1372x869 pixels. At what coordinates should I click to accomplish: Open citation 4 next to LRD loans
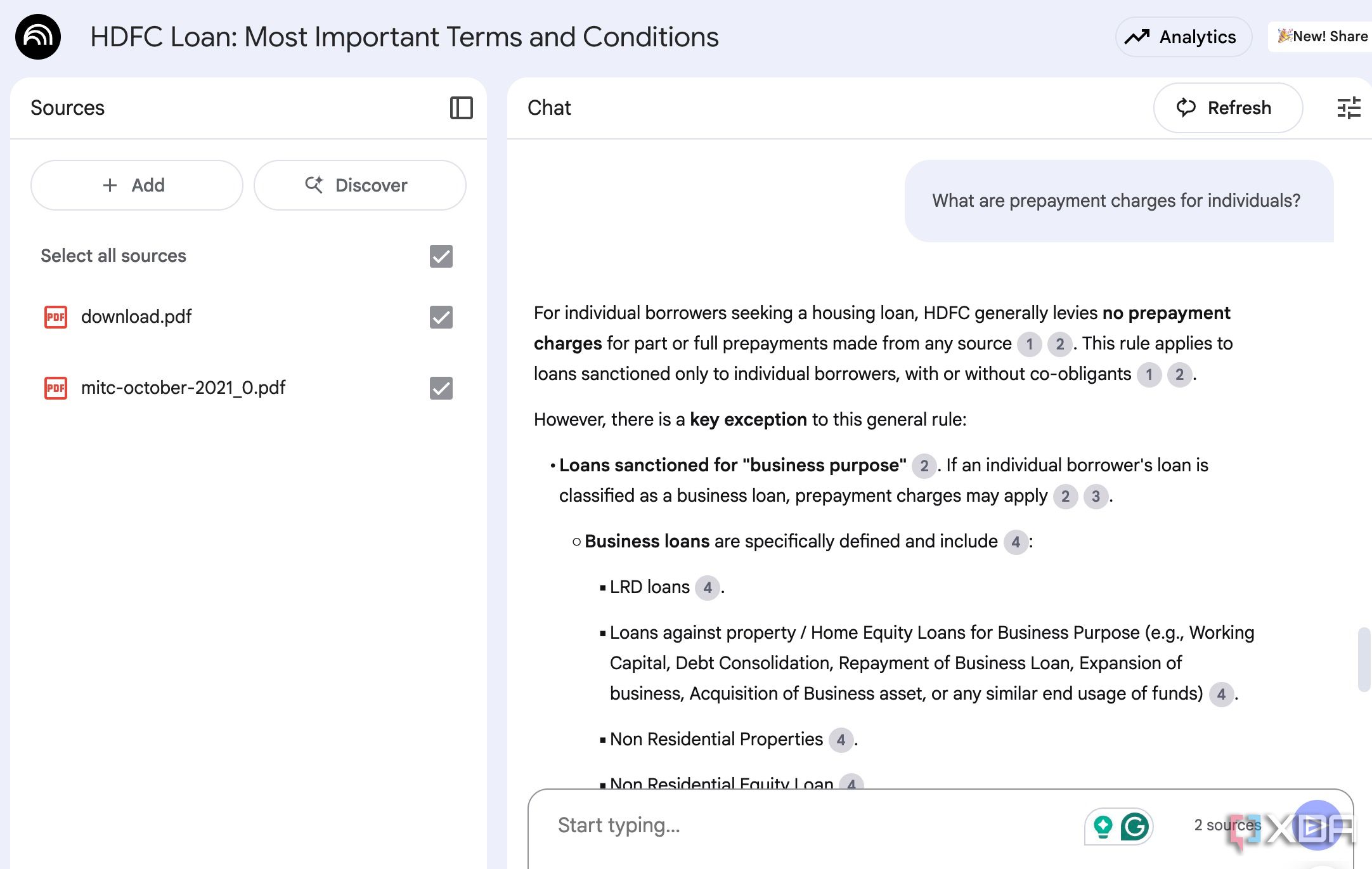click(x=707, y=587)
